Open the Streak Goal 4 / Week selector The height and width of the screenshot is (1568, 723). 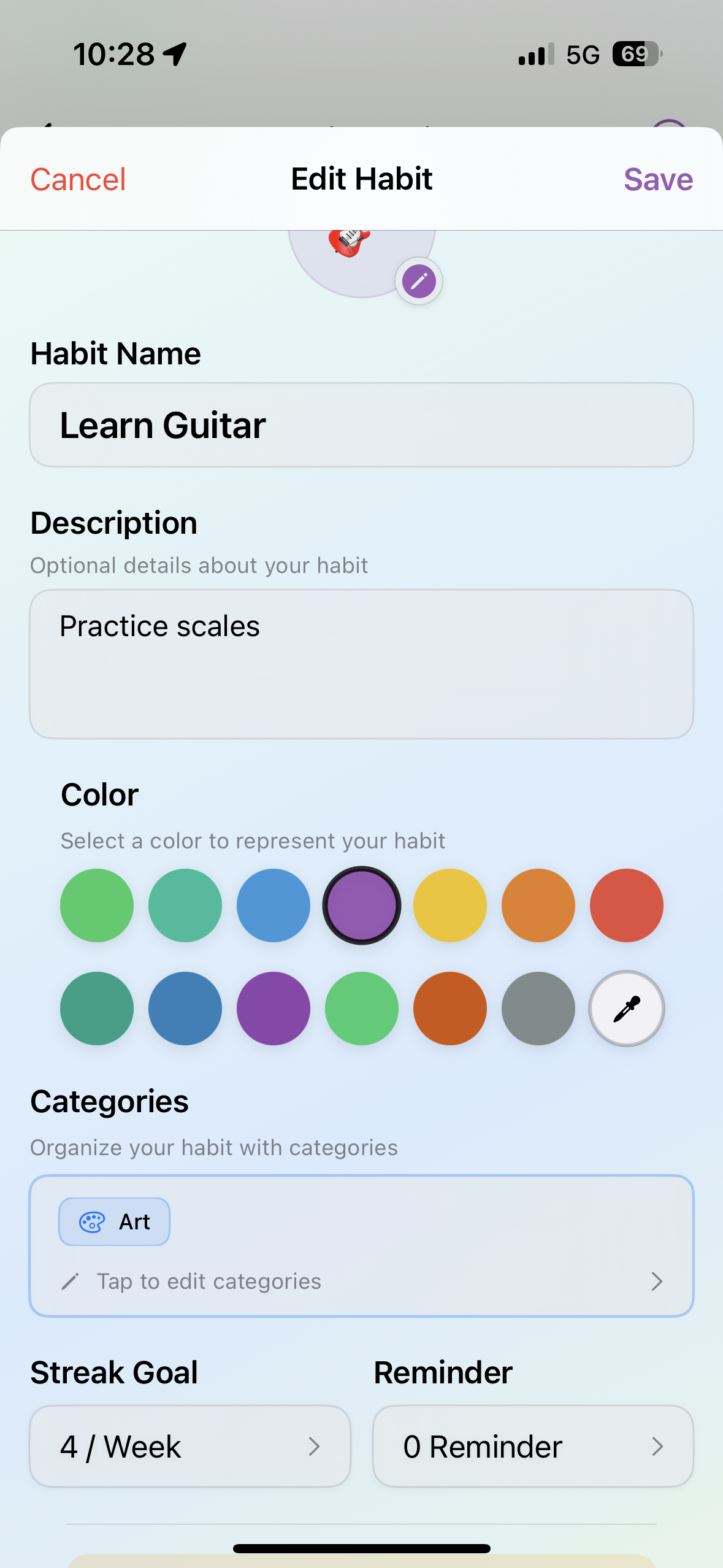pos(190,1447)
